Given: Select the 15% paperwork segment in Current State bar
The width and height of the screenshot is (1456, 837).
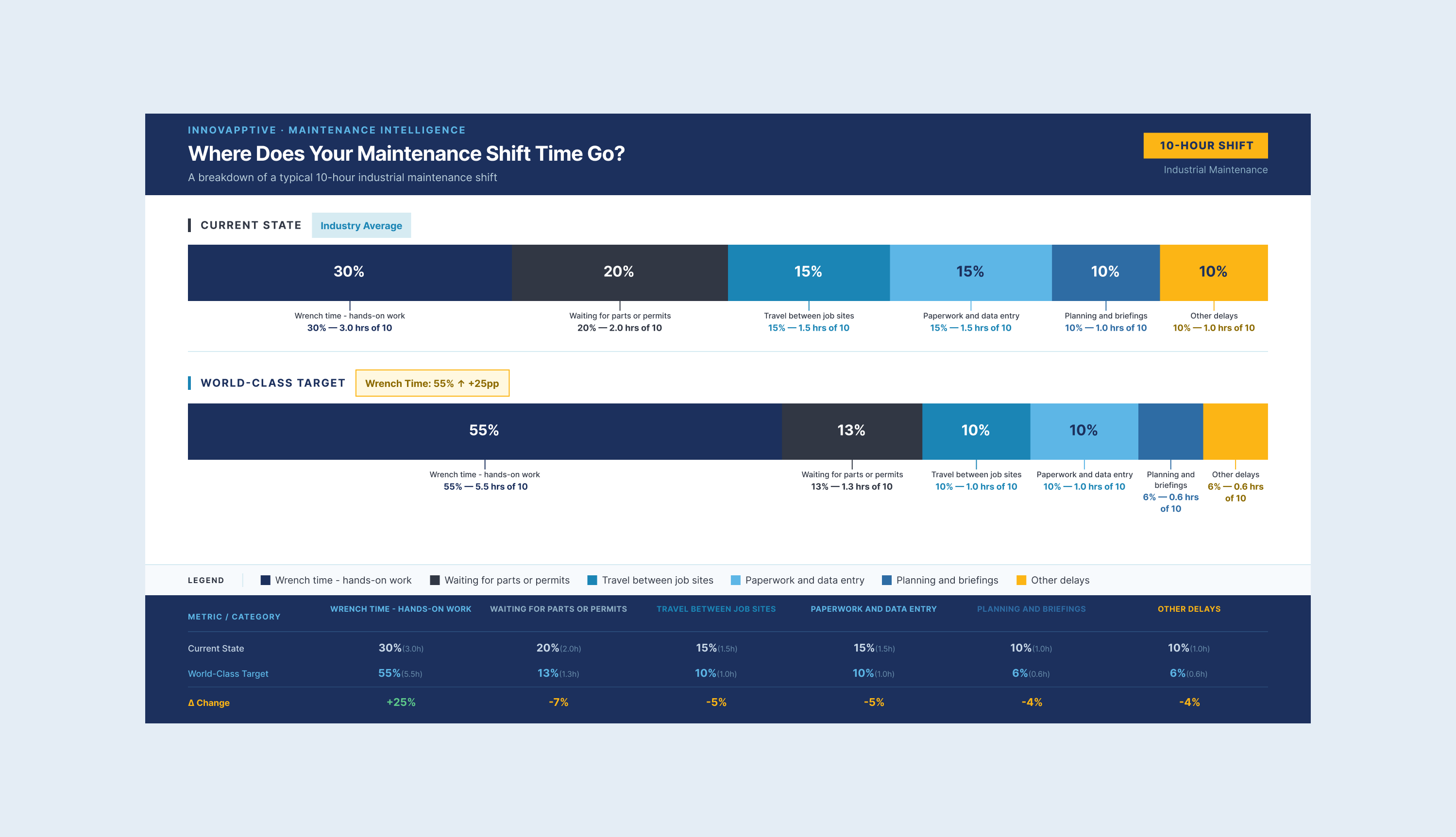Looking at the screenshot, I should (x=971, y=272).
